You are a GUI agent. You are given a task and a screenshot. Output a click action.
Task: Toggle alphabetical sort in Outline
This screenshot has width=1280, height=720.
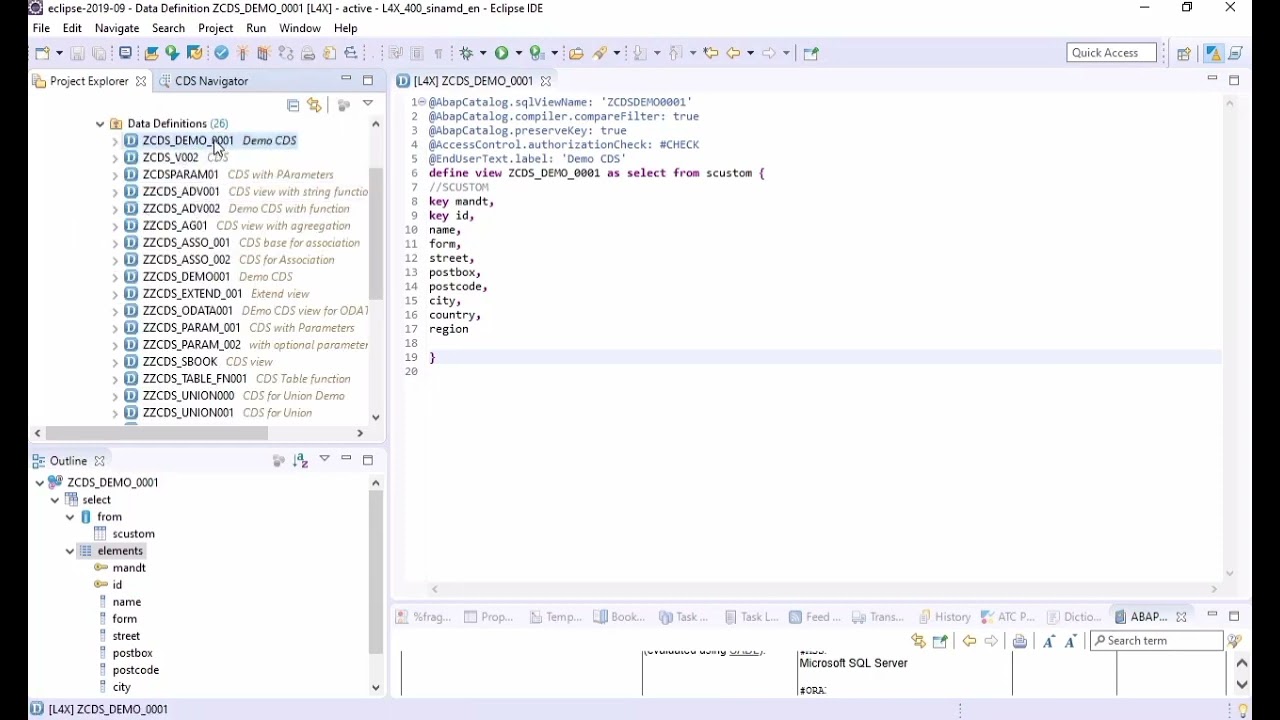click(x=301, y=460)
